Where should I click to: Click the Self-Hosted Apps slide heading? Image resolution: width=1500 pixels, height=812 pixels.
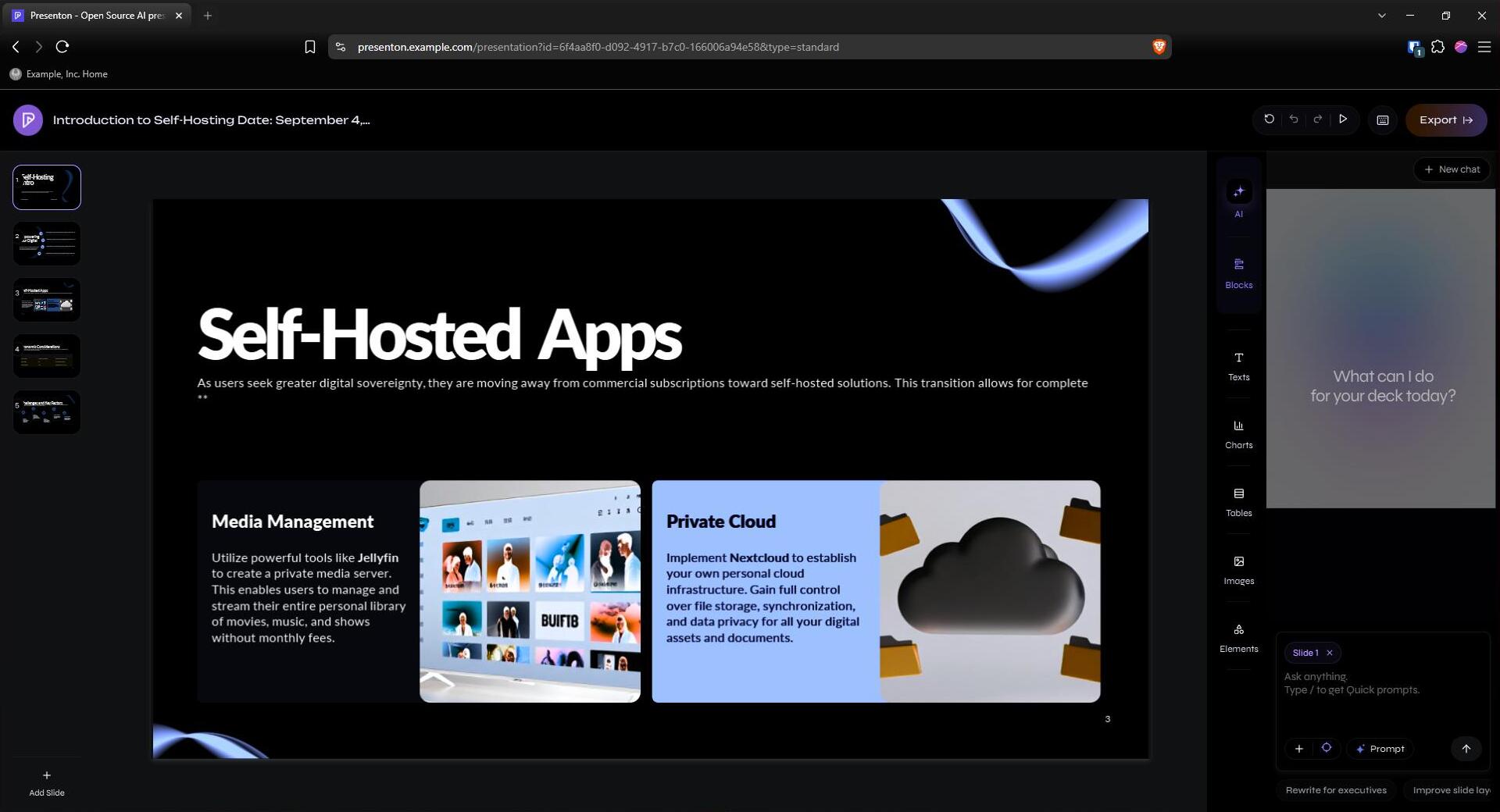[x=440, y=336]
